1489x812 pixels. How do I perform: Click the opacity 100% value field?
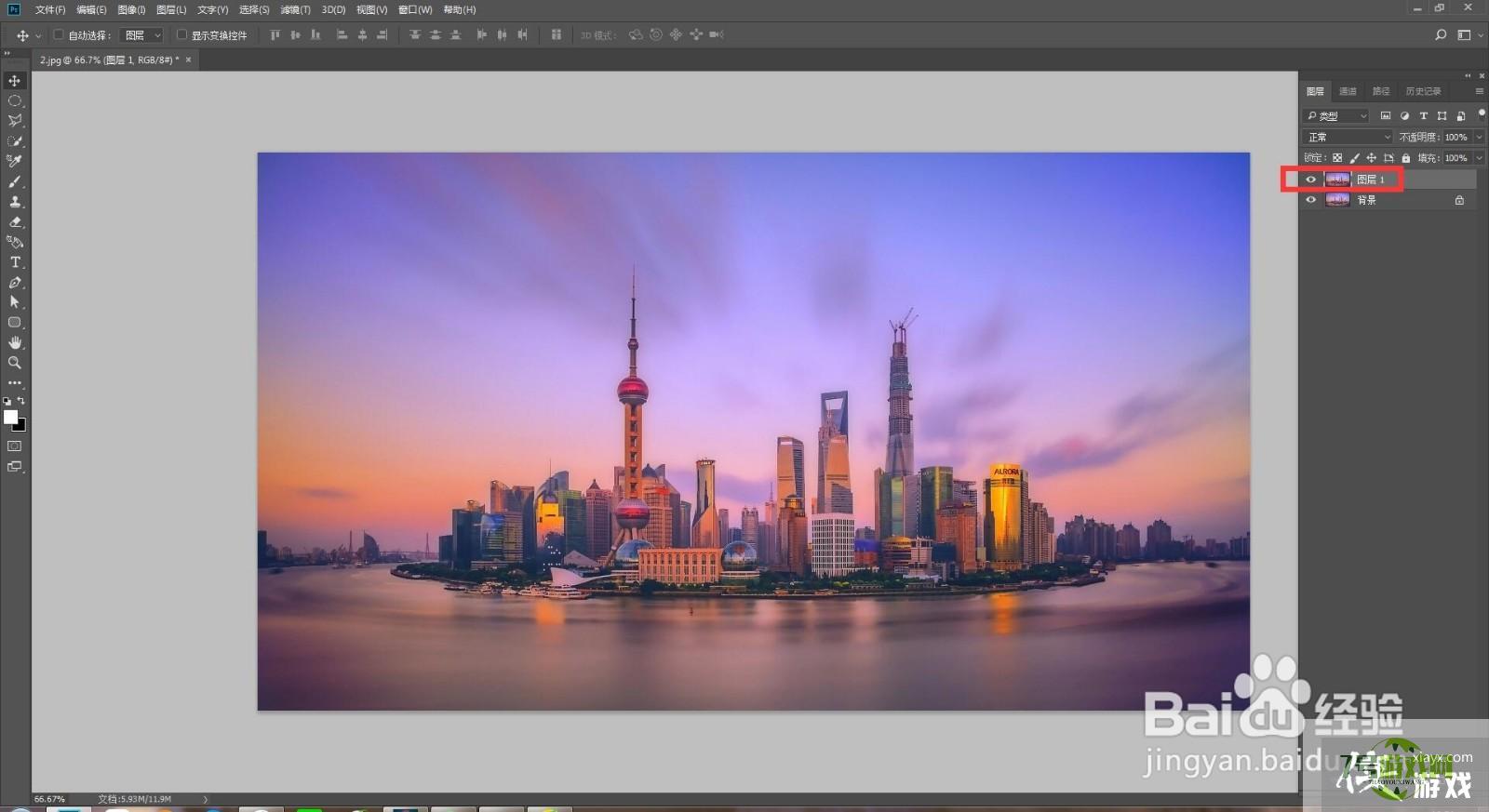coord(1456,137)
